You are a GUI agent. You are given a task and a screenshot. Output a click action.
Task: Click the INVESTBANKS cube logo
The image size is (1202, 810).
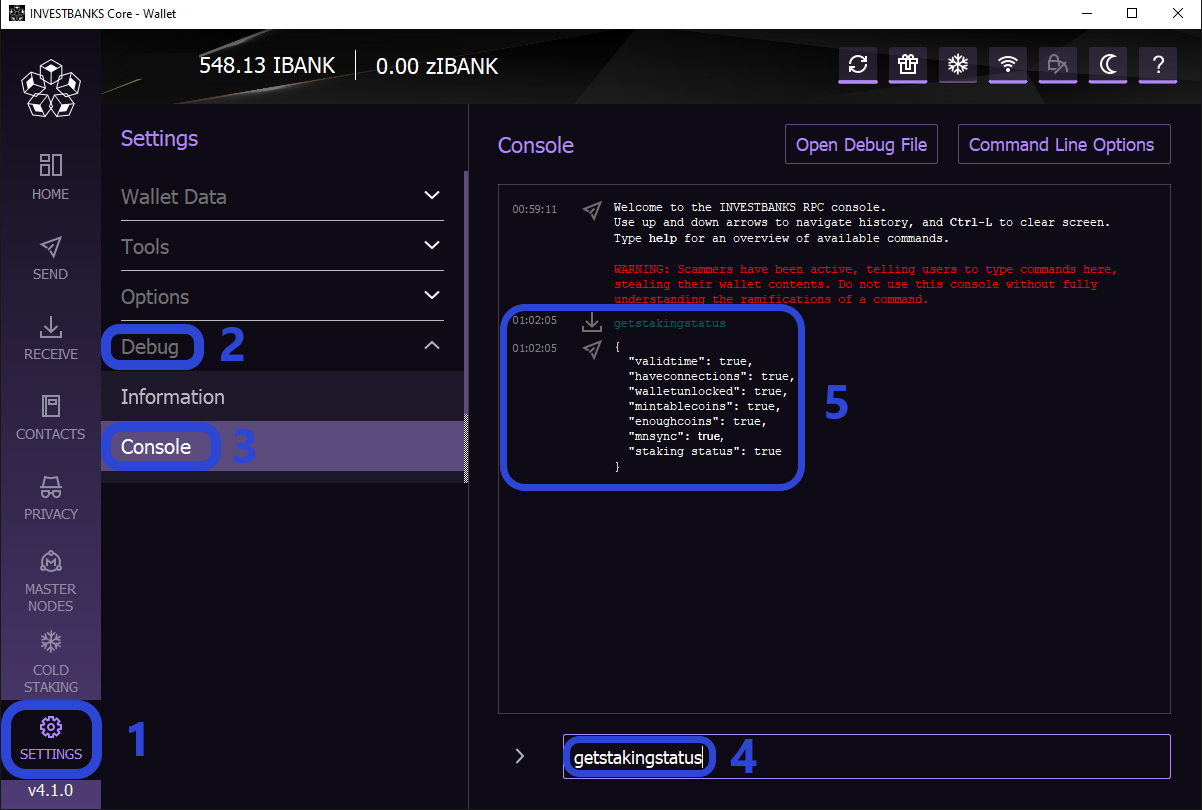tap(50, 87)
